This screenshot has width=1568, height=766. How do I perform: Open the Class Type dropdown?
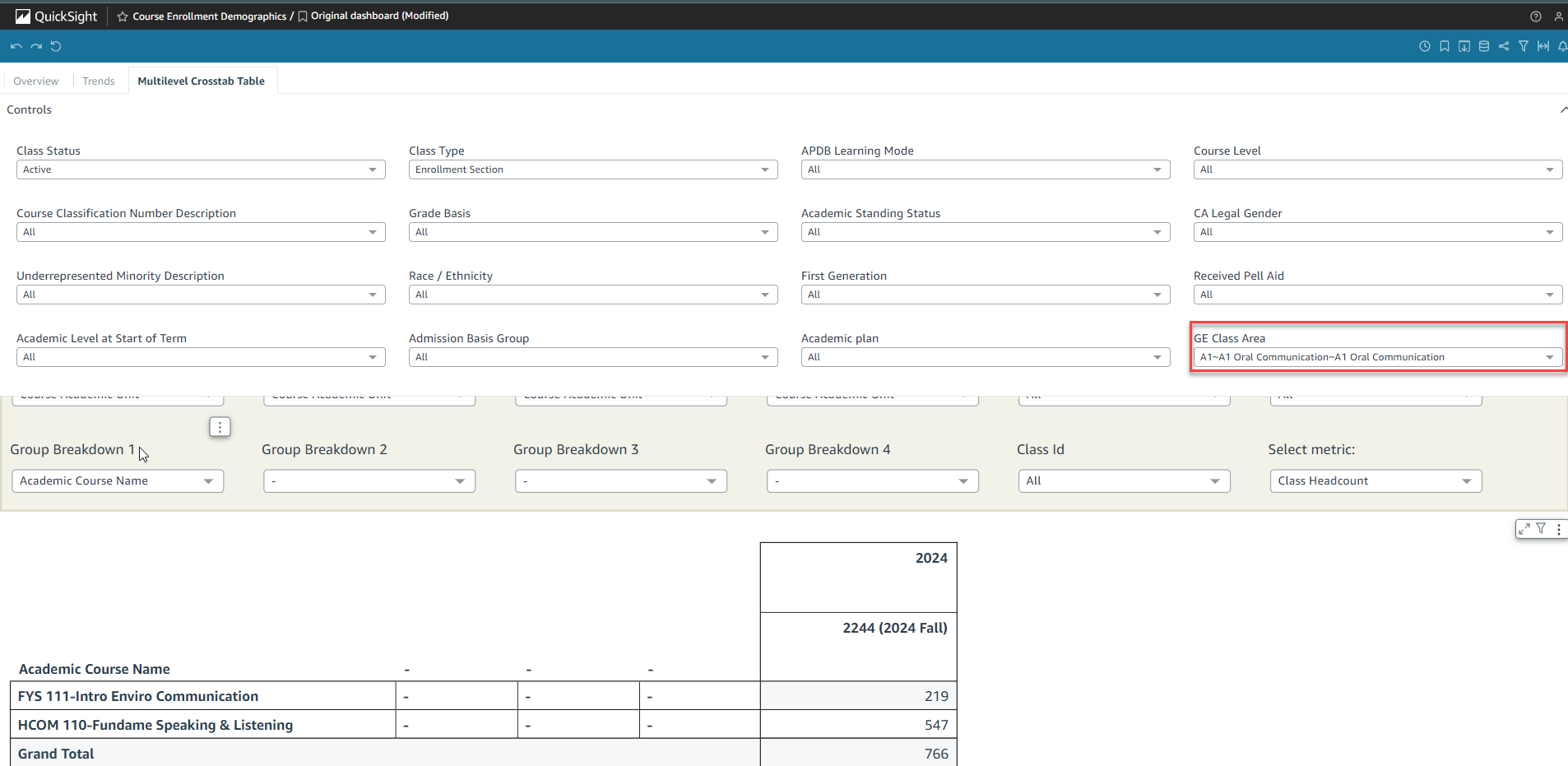pyautogui.click(x=593, y=169)
